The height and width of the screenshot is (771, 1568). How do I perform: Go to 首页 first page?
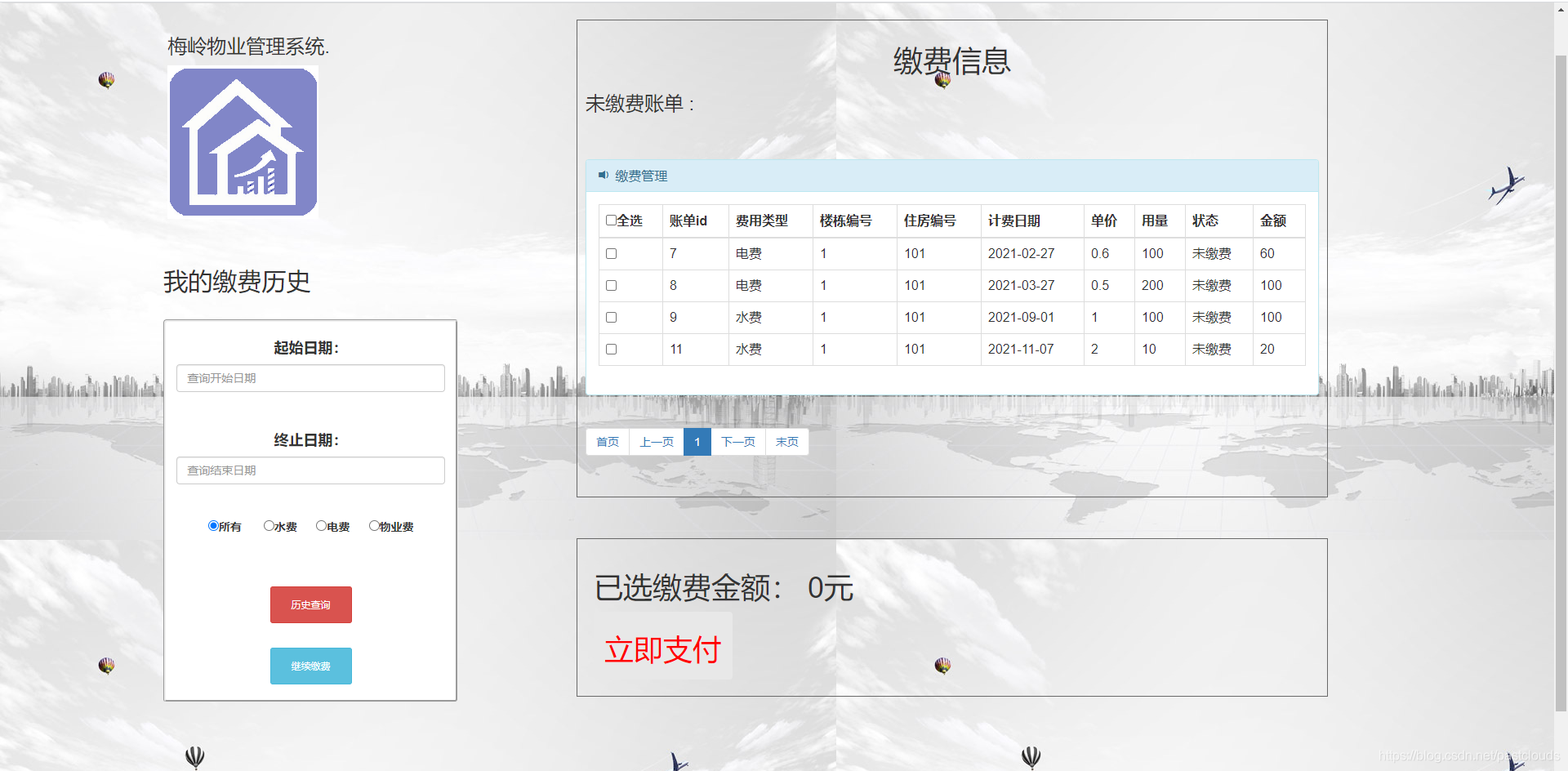click(608, 442)
